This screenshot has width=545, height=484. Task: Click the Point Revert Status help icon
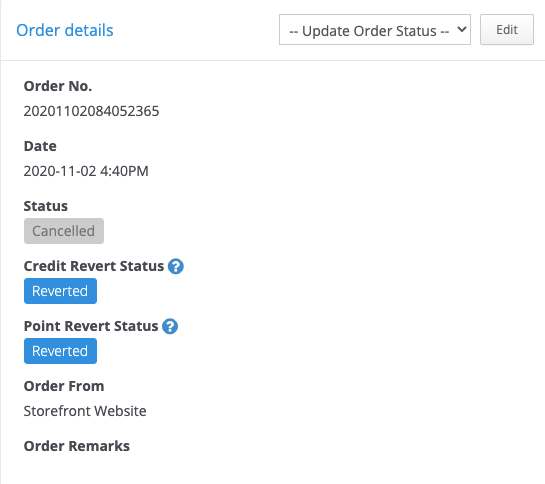pos(170,326)
